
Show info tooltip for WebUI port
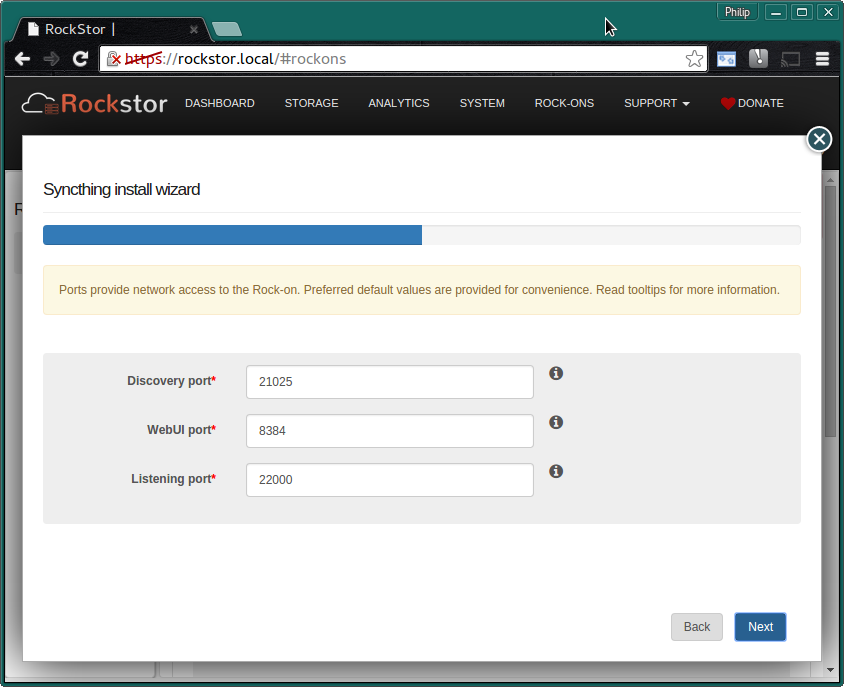click(x=556, y=422)
